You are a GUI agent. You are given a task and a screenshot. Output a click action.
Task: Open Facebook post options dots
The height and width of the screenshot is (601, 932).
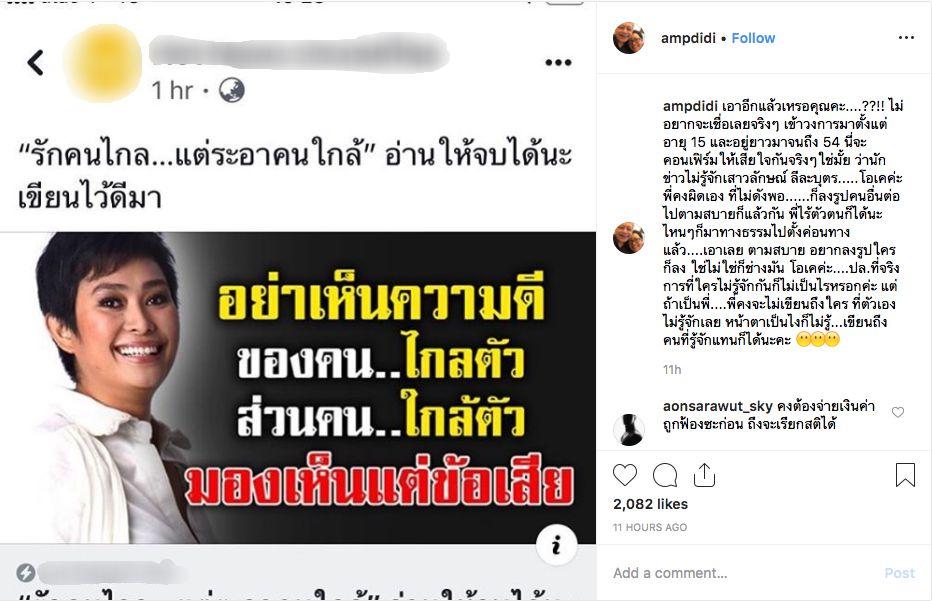558,62
